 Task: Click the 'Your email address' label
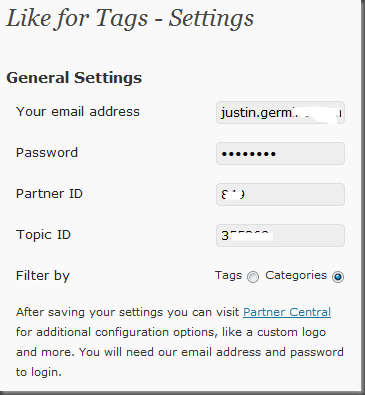coord(78,112)
